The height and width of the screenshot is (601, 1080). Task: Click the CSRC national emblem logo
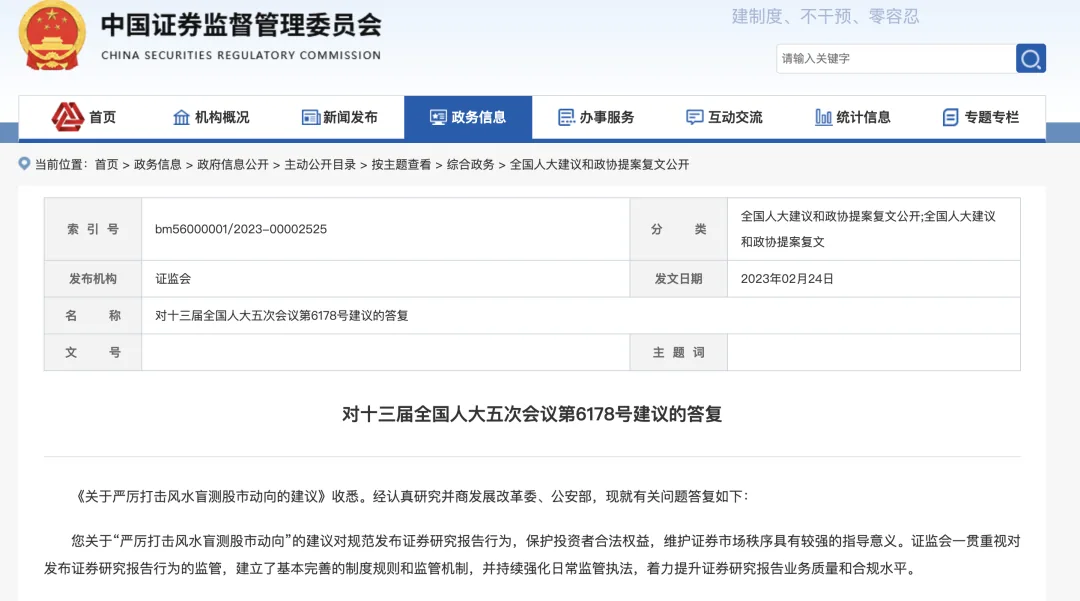pos(52,36)
